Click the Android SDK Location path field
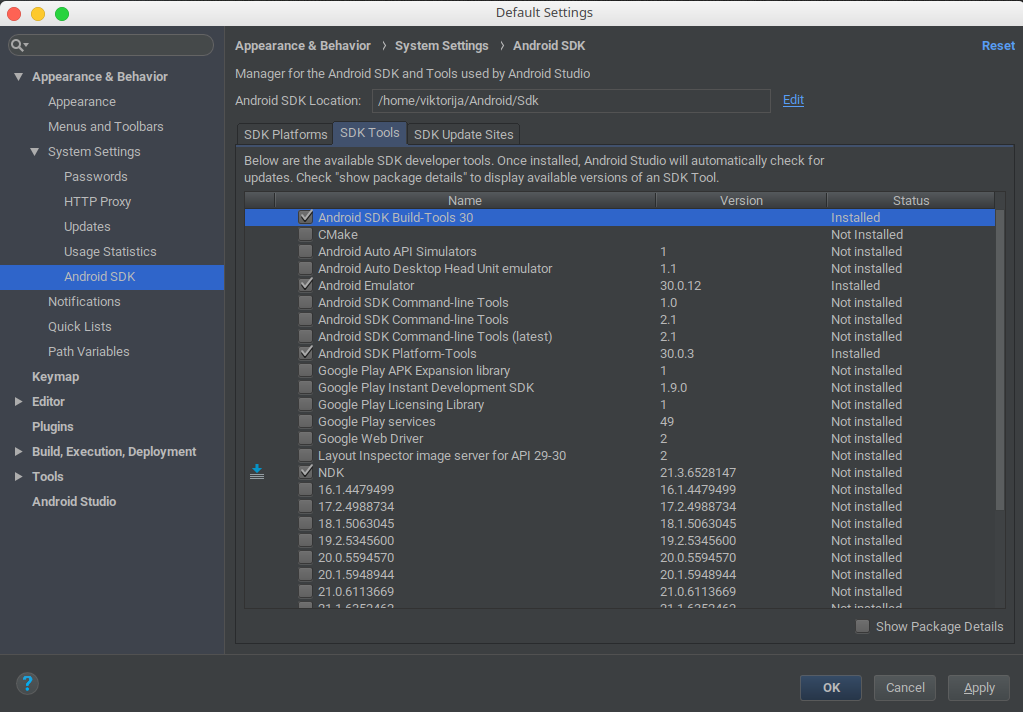 [x=570, y=101]
